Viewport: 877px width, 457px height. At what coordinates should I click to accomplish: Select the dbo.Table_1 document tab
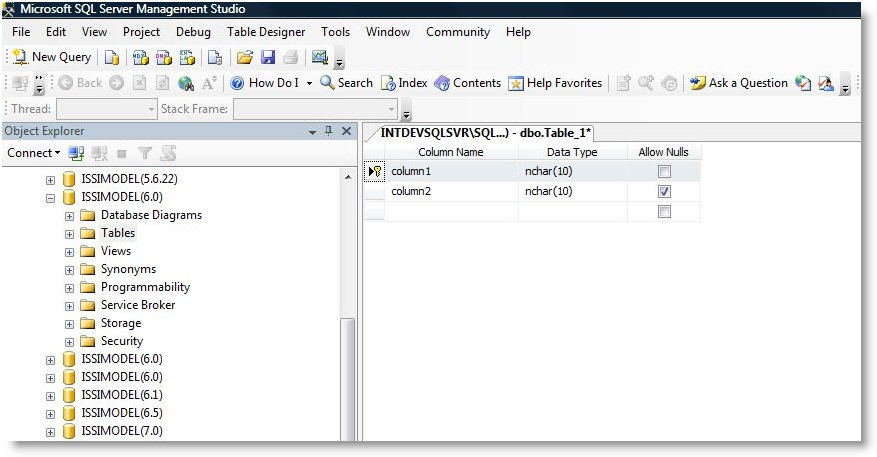point(486,133)
